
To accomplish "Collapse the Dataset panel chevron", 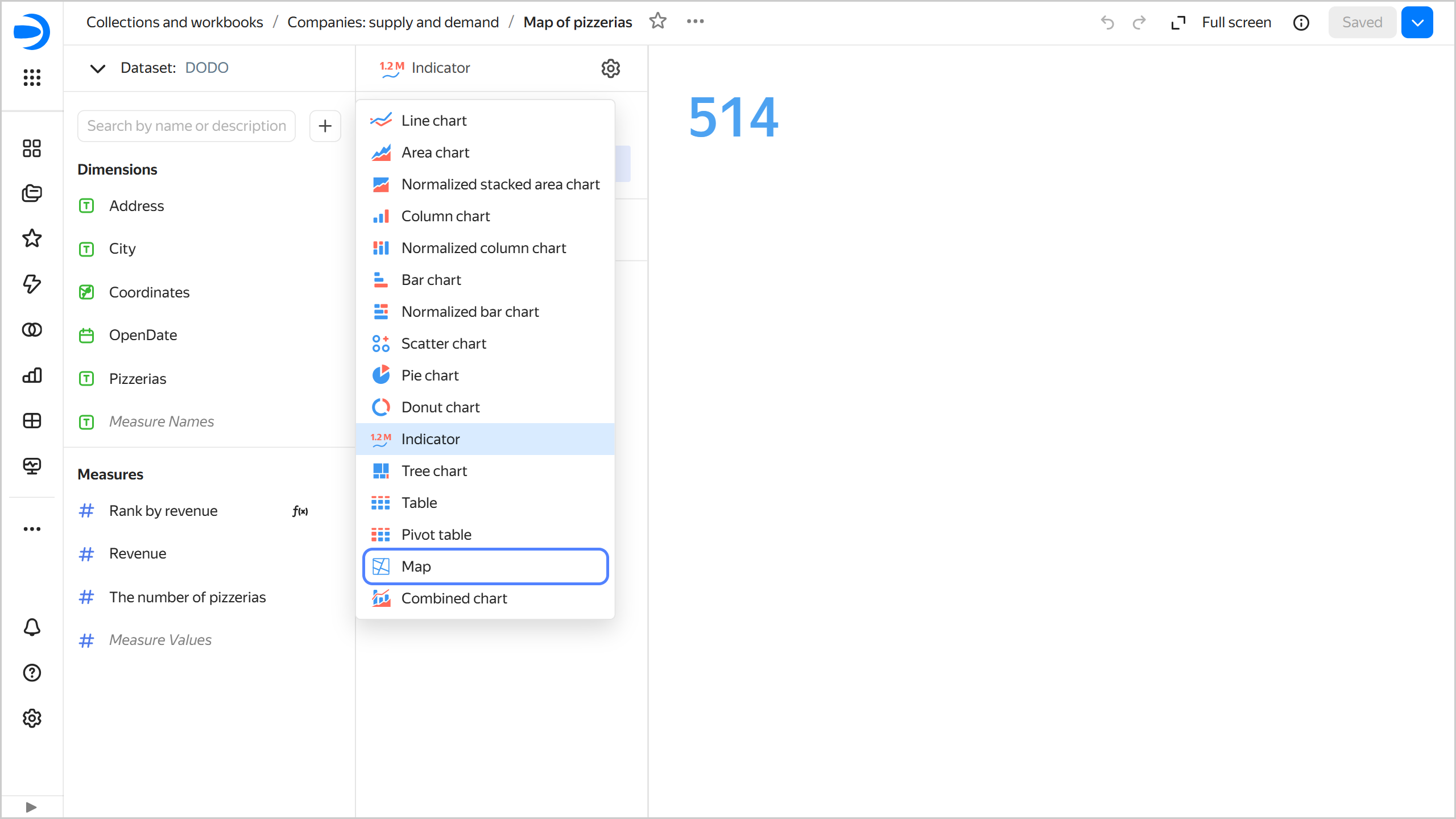I will [x=98, y=68].
